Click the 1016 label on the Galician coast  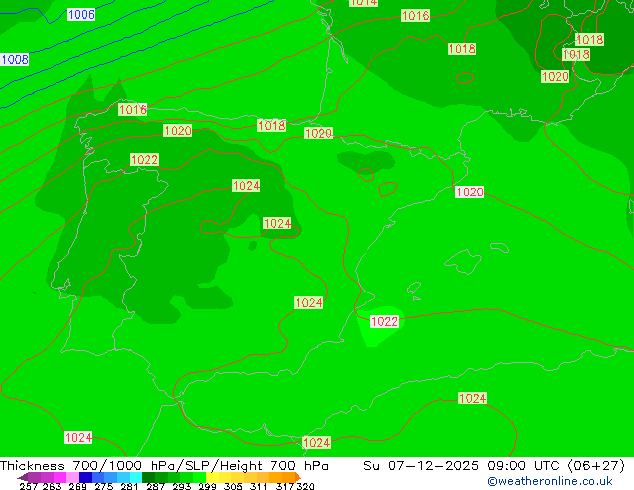coord(132,109)
